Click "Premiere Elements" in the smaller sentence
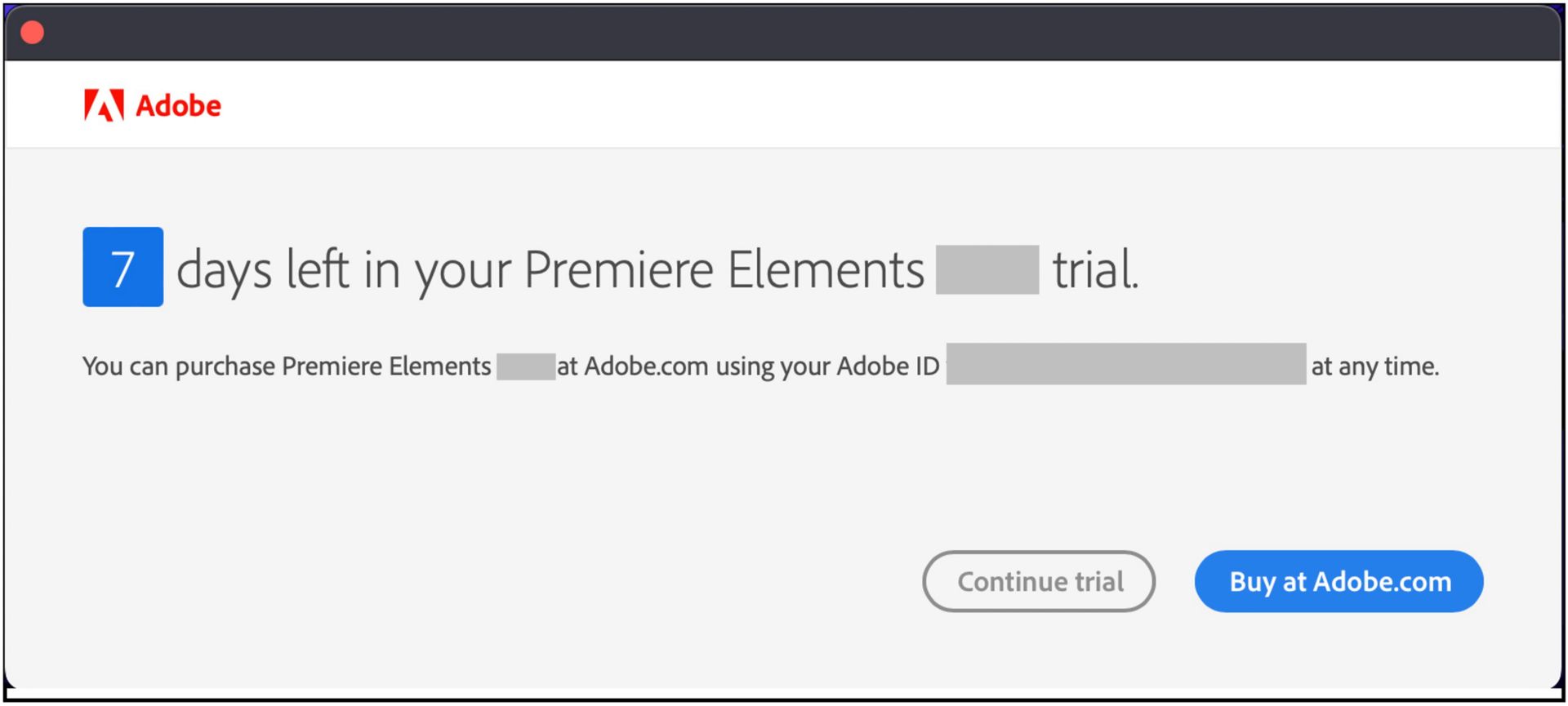Screen dimensions: 1568x706 point(385,366)
